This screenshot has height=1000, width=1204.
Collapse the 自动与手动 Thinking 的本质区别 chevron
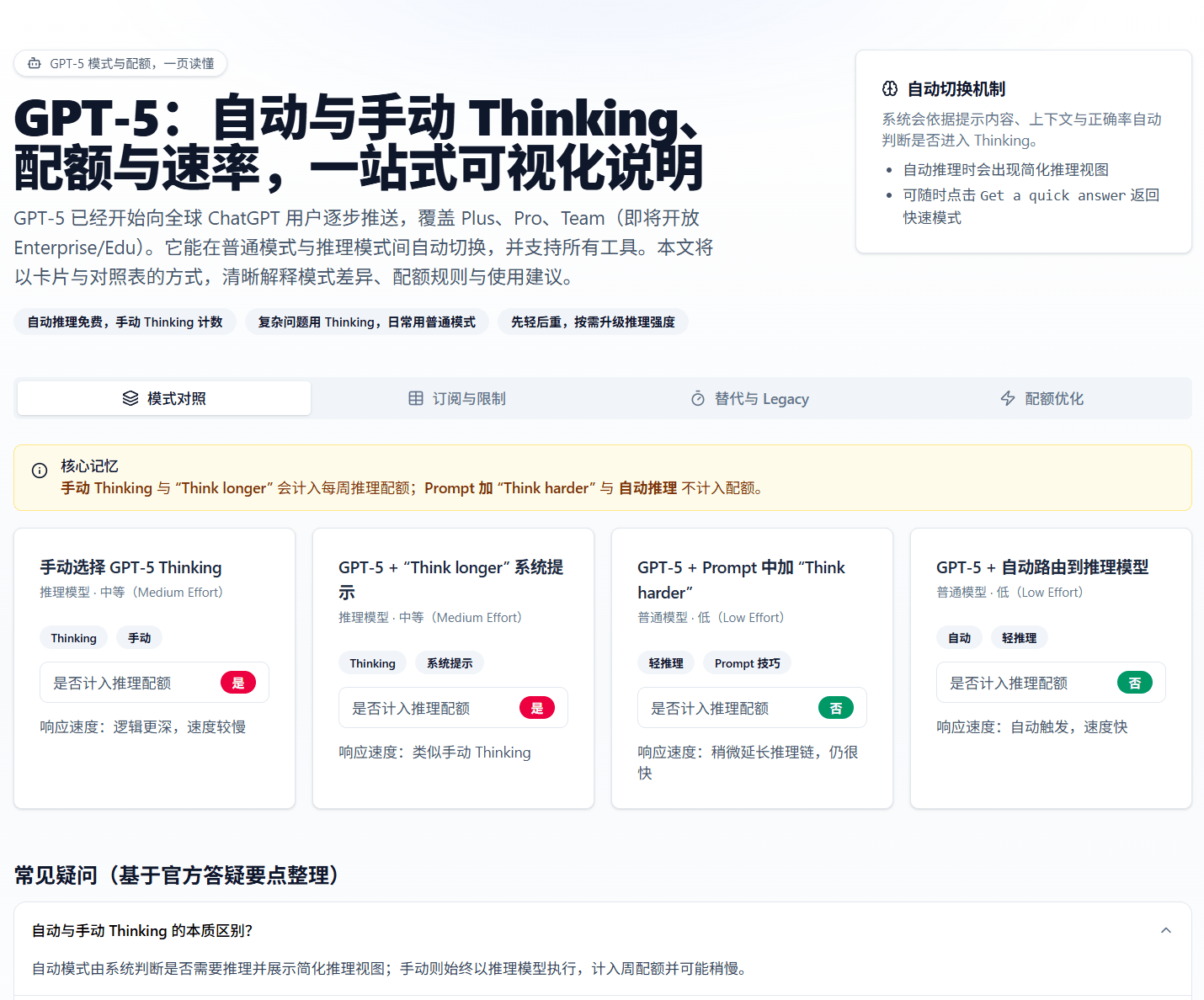(x=1166, y=930)
